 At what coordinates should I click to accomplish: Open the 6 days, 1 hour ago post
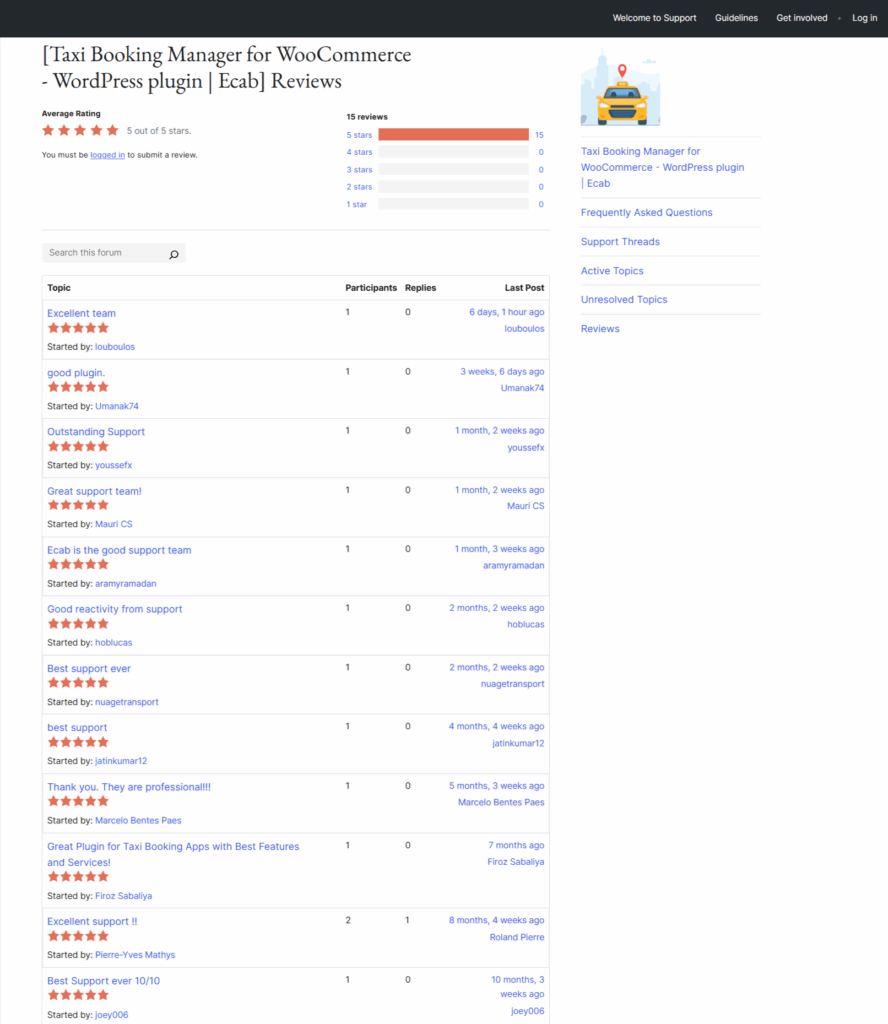point(507,312)
